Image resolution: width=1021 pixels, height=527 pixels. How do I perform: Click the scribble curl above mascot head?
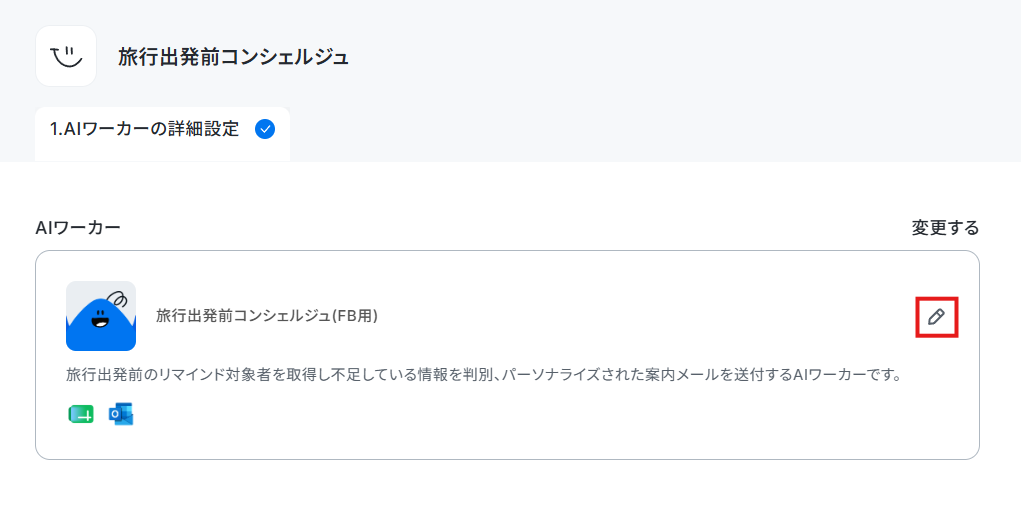pos(117,300)
